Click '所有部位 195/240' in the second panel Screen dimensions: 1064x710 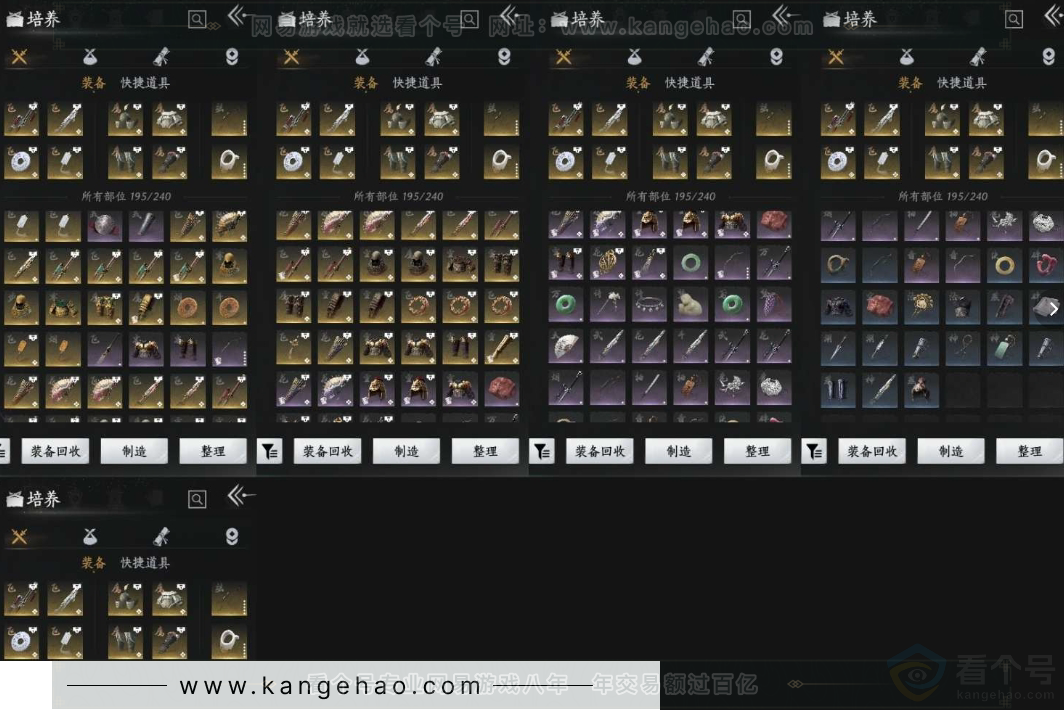click(x=398, y=196)
